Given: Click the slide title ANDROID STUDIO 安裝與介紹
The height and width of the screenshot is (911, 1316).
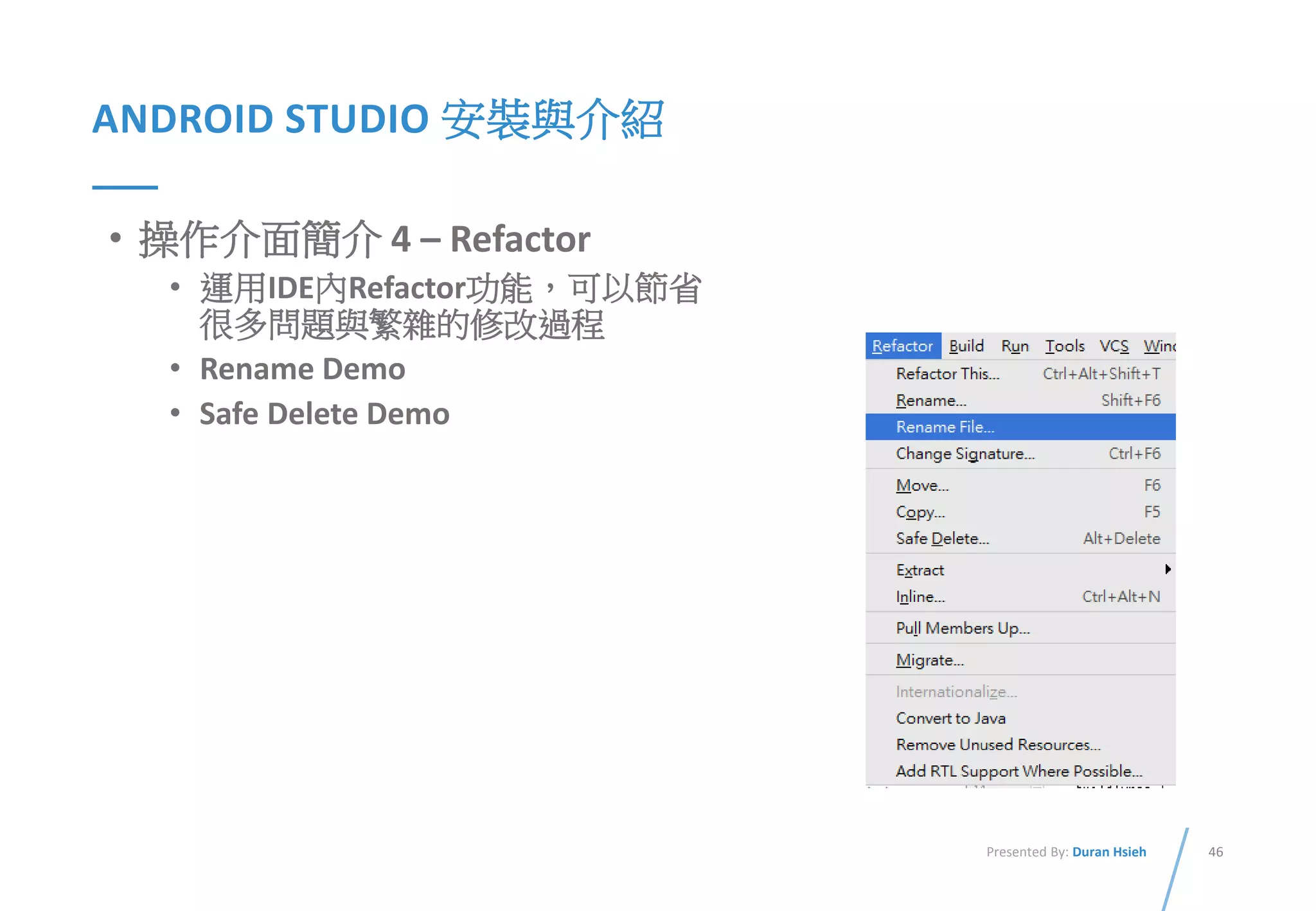Looking at the screenshot, I should tap(378, 119).
